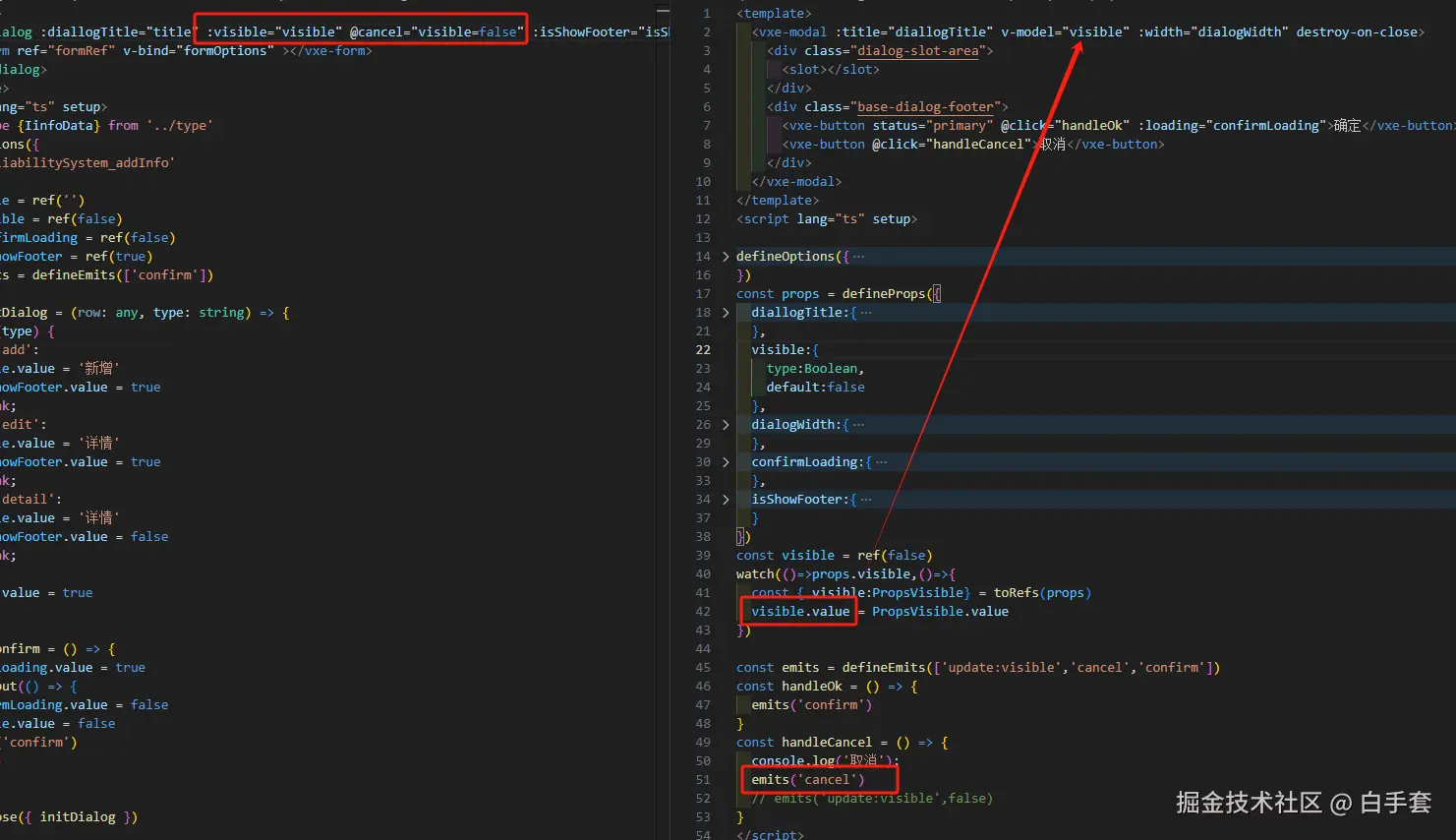The height and width of the screenshot is (840, 1456).
Task: Click the <slot></slot> tag on line 4
Action: pos(831,70)
